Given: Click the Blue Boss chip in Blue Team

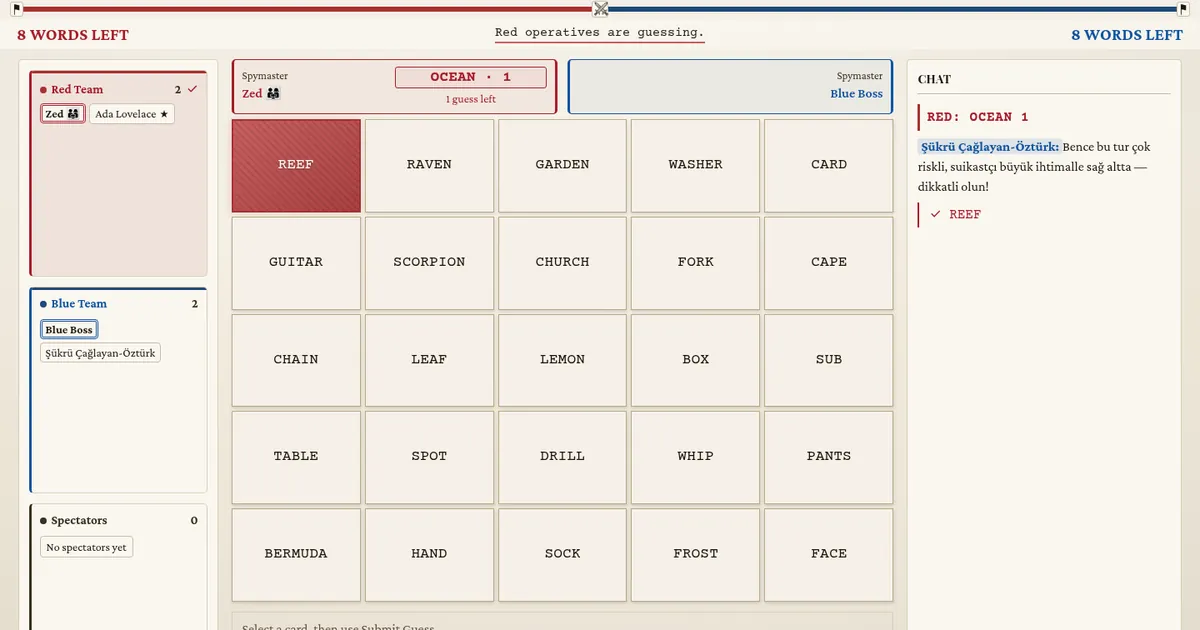Looking at the screenshot, I should click(69, 330).
